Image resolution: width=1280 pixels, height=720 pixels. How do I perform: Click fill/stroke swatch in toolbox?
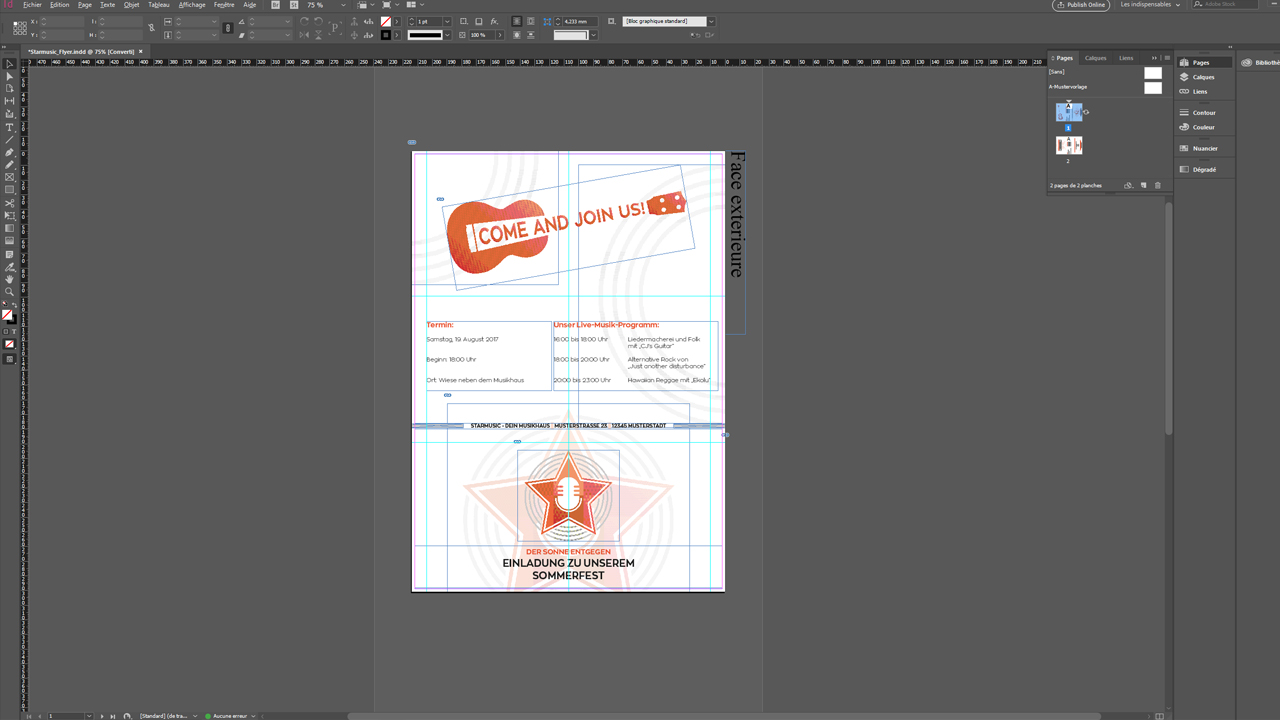click(8, 315)
